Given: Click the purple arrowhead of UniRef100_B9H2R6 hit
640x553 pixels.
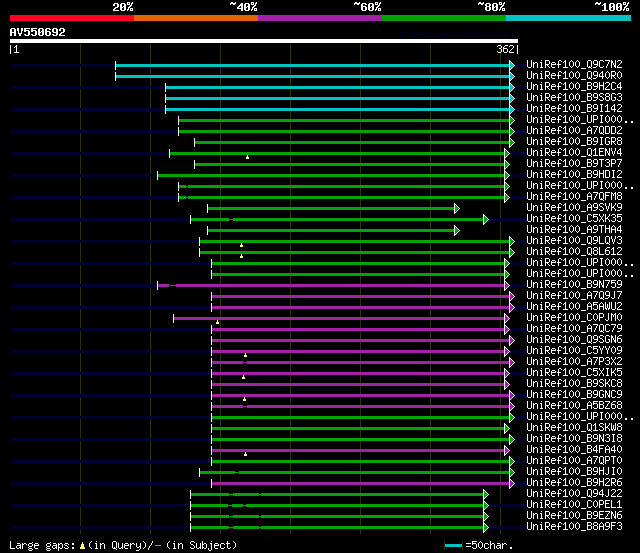Looking at the screenshot, I should pyautogui.click(x=512, y=484).
